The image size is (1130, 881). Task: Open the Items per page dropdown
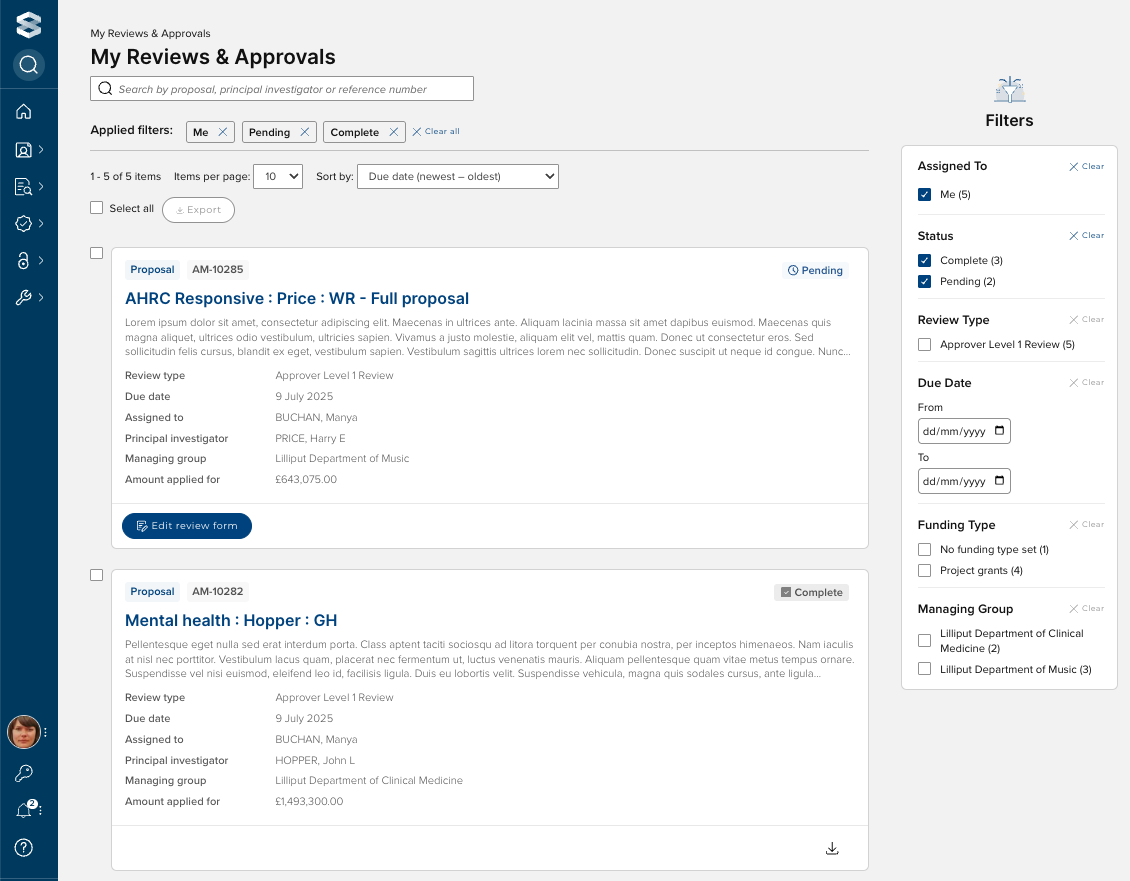click(x=278, y=177)
